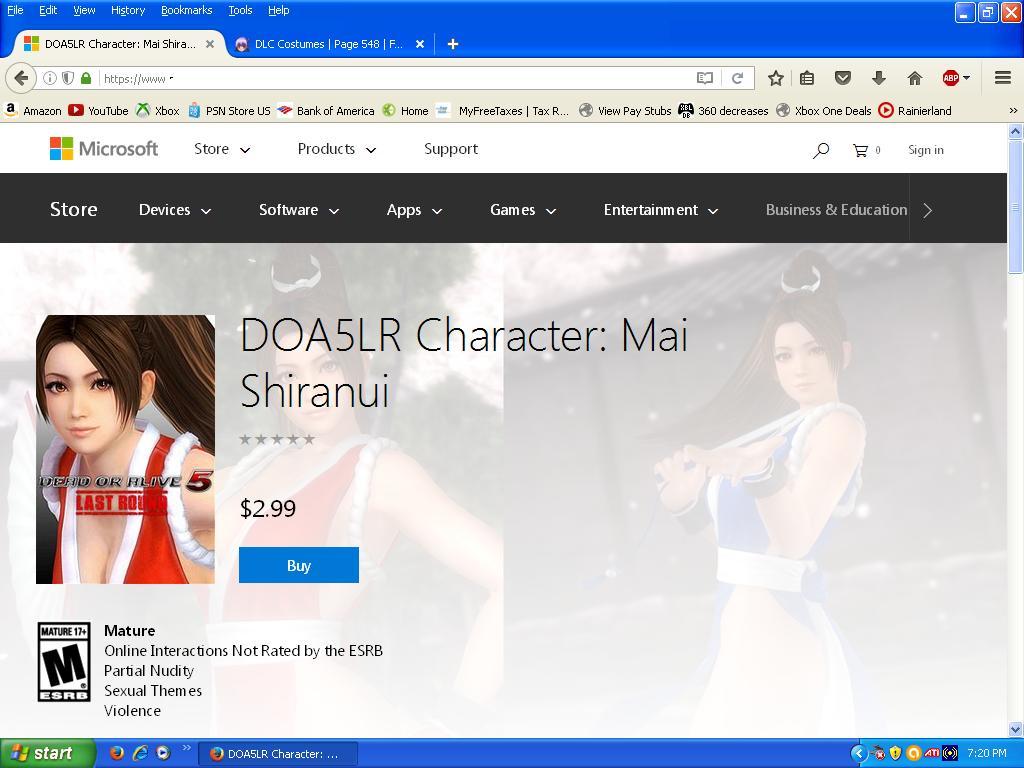
Task: Reload the page with the refresh icon
Action: (737, 78)
